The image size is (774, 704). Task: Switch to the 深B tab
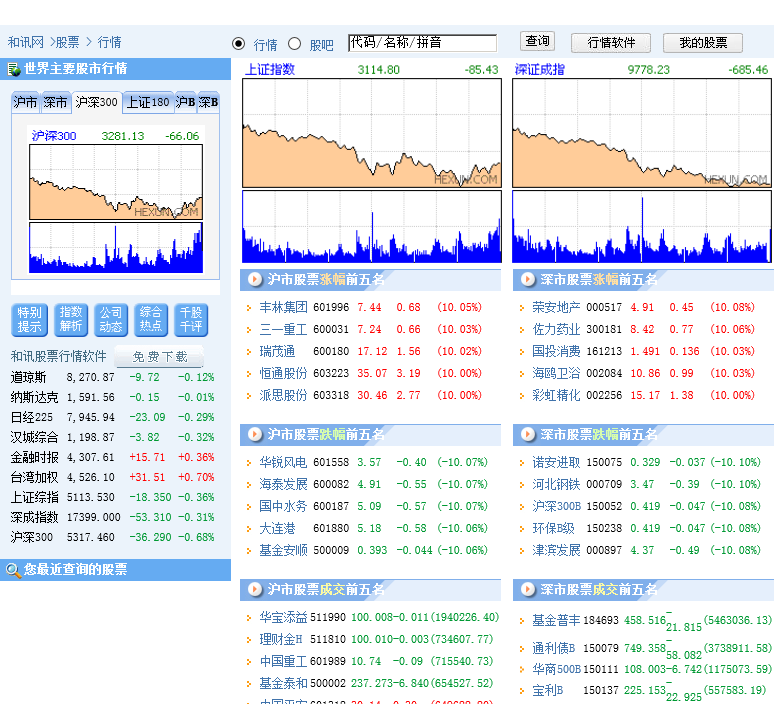(x=208, y=103)
